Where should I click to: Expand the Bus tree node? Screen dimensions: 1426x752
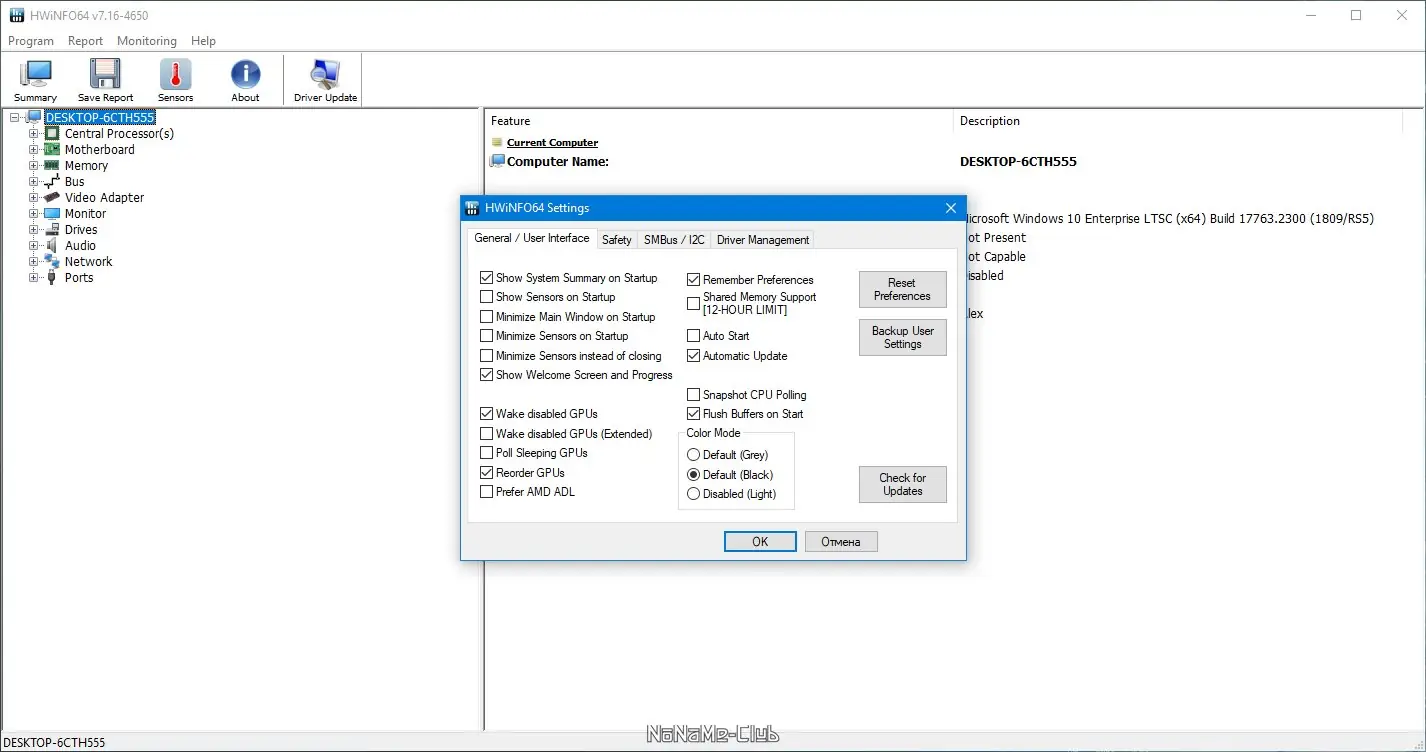click(34, 182)
